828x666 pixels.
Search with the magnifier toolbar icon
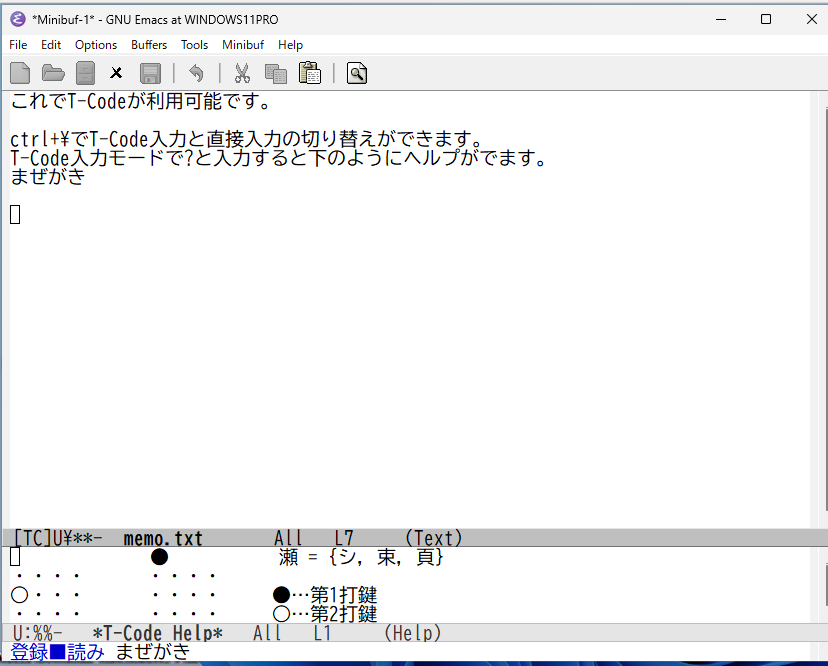pyautogui.click(x=357, y=73)
